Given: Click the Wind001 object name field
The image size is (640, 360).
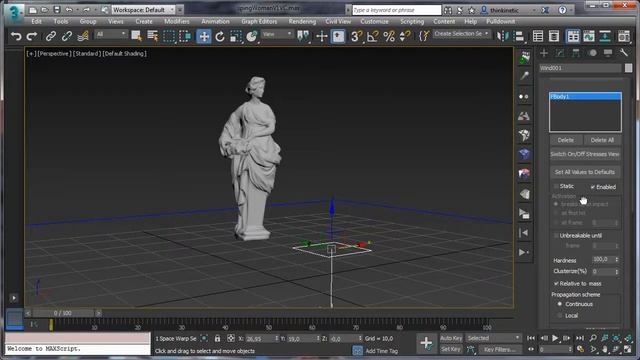Looking at the screenshot, I should 580,68.
